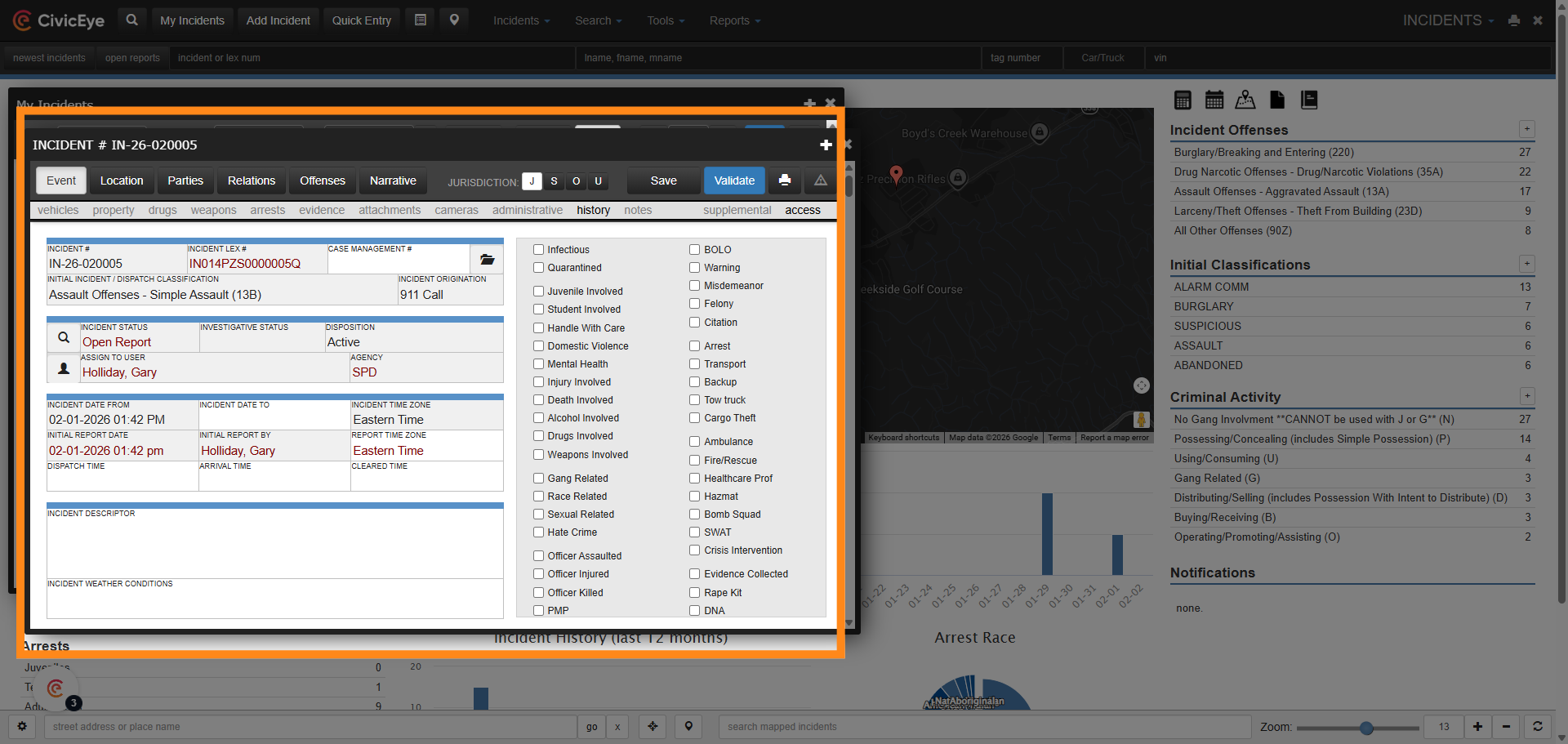This screenshot has height=744, width=1568.
Task: Click the My Incidents button
Action: pos(192,20)
